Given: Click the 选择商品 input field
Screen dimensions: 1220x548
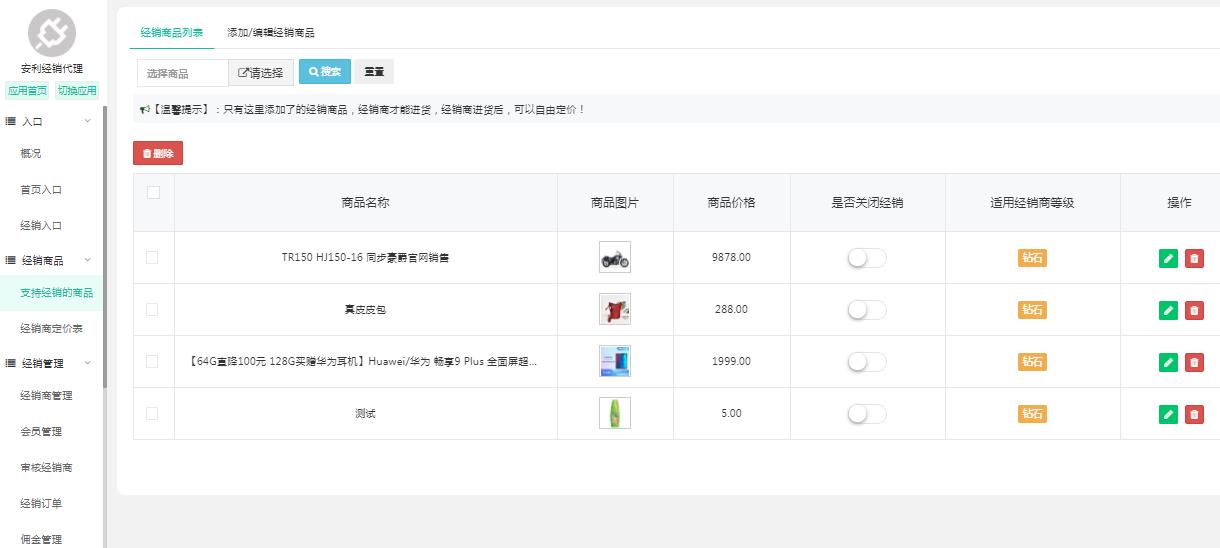Looking at the screenshot, I should click(x=183, y=73).
